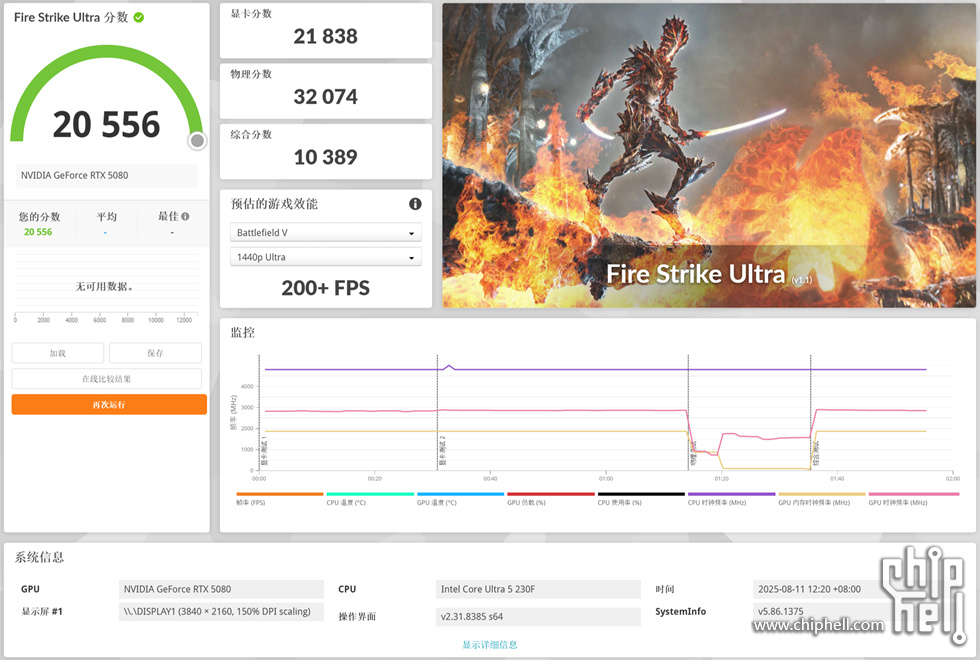
Task: Toggle the GPU 时钟频率 pink legend
Action: pos(913,494)
